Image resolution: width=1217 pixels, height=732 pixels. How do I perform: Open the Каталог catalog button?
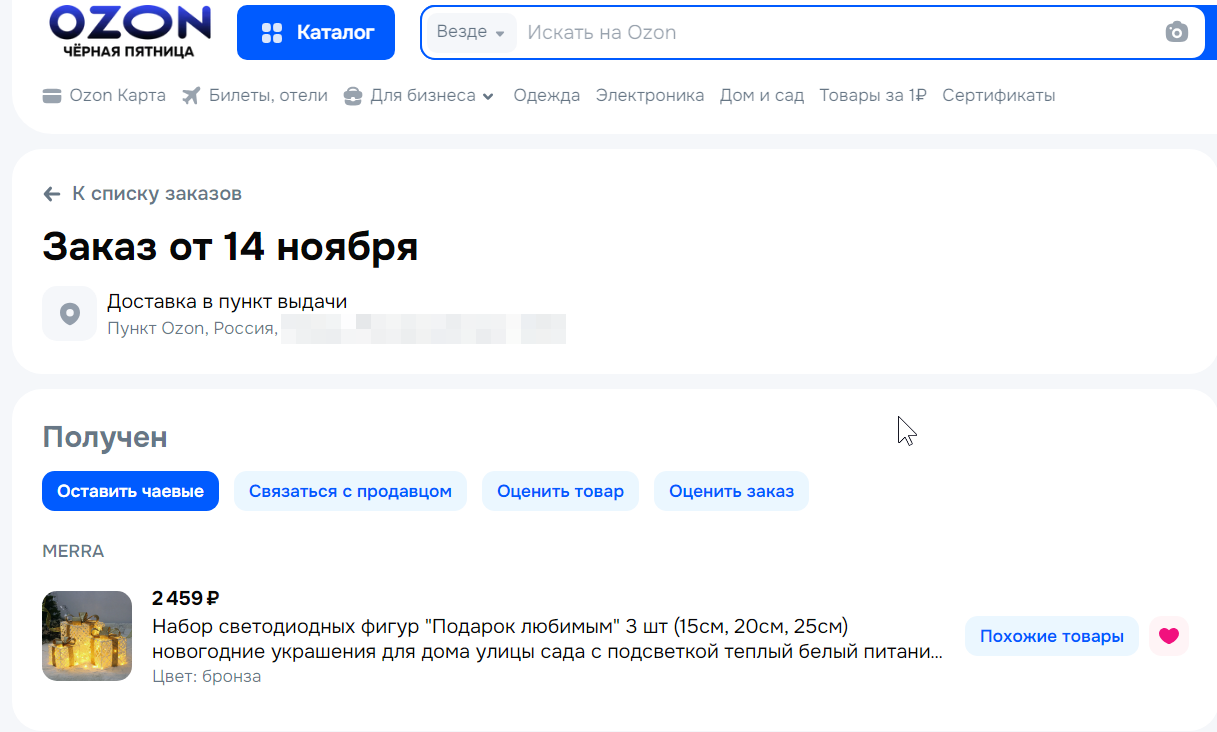tap(316, 33)
